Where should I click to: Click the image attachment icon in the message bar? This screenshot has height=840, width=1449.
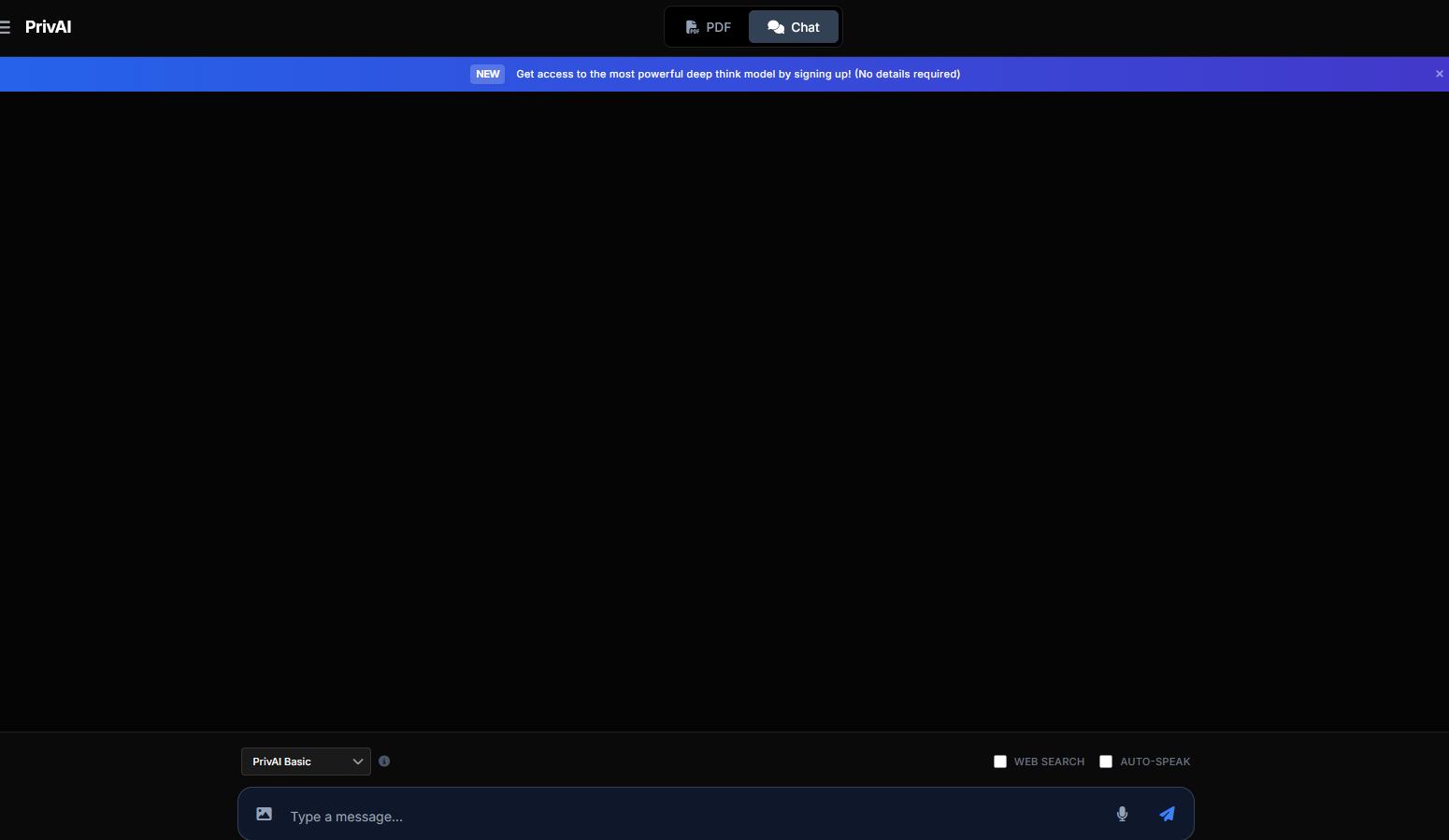[x=264, y=814]
